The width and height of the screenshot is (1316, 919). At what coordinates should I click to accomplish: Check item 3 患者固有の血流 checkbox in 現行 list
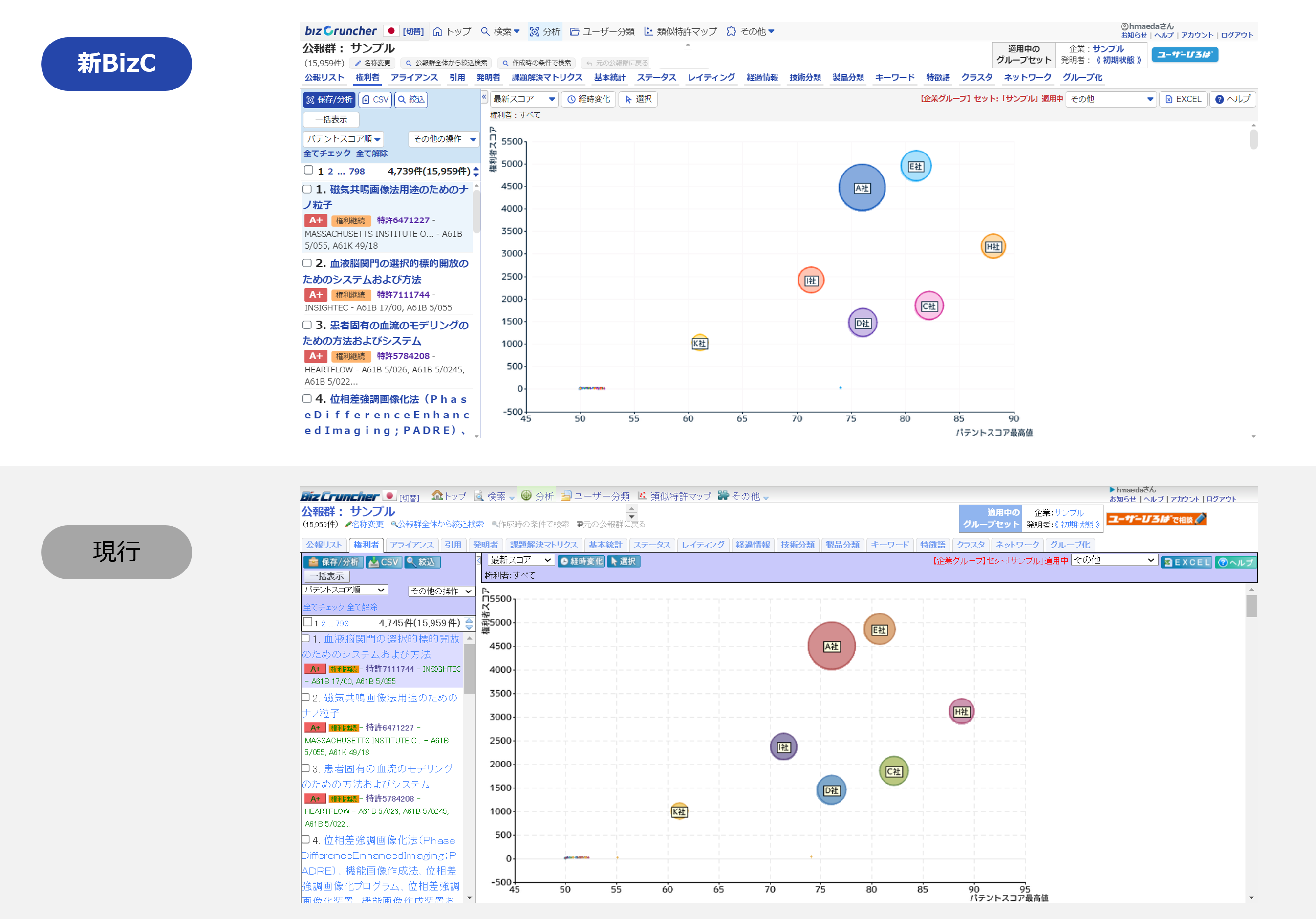click(306, 768)
